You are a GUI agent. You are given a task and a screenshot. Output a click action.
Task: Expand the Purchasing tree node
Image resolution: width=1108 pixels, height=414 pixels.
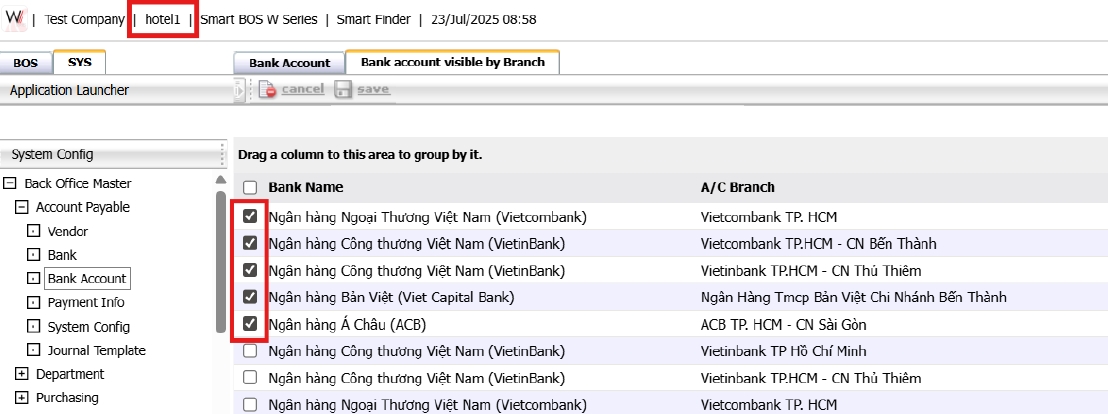point(22,397)
